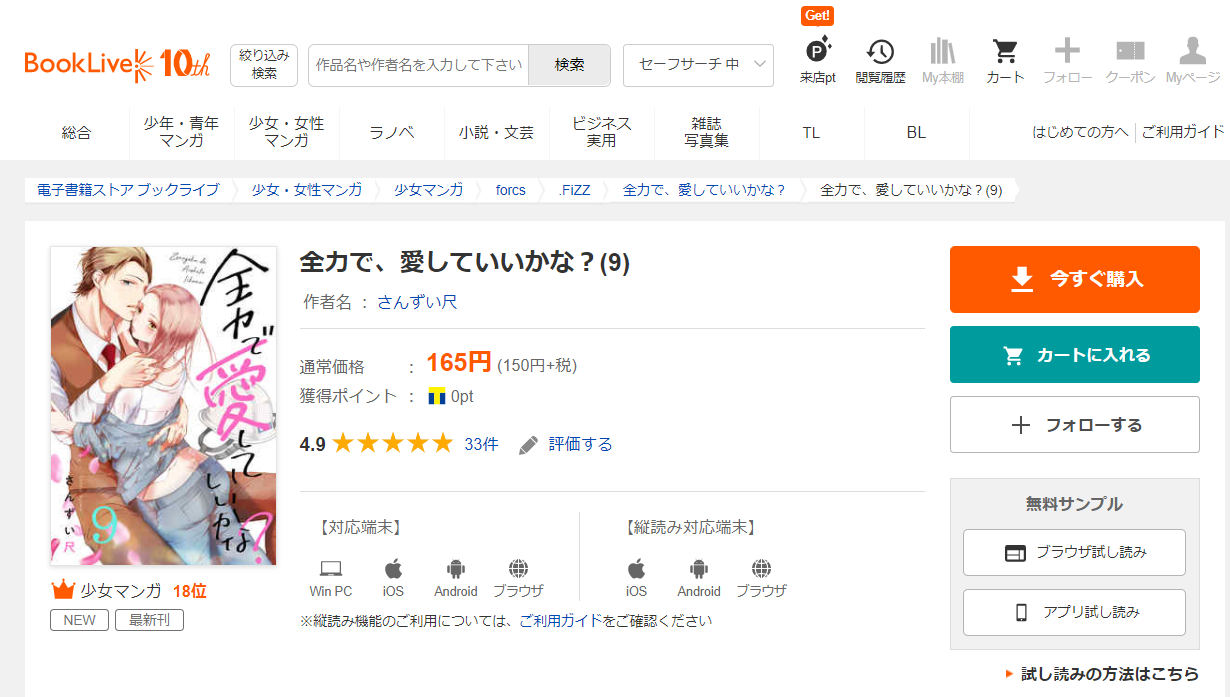1230x697 pixels.
Task: Click Android icon under 対応端末
Action: [x=456, y=569]
